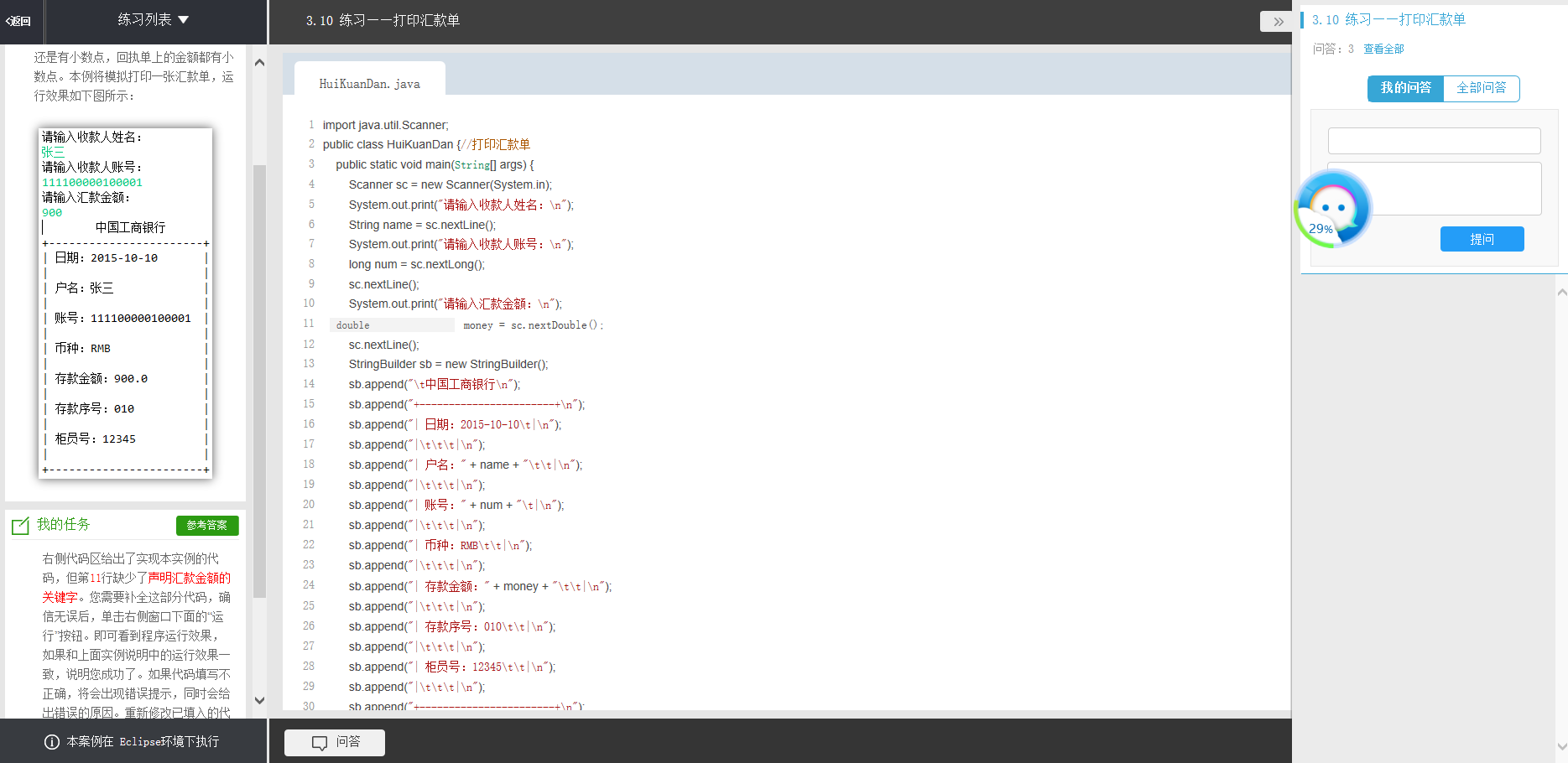Image resolution: width=1568 pixels, height=763 pixels.
Task: Click code line 4 Scanner sc declaration
Action: 451,184
